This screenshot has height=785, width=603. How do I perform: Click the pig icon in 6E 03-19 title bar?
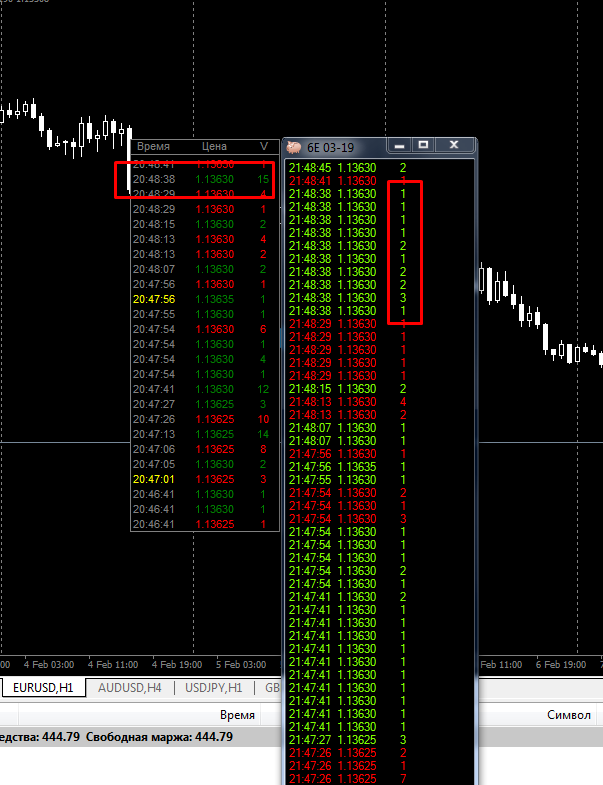[294, 147]
